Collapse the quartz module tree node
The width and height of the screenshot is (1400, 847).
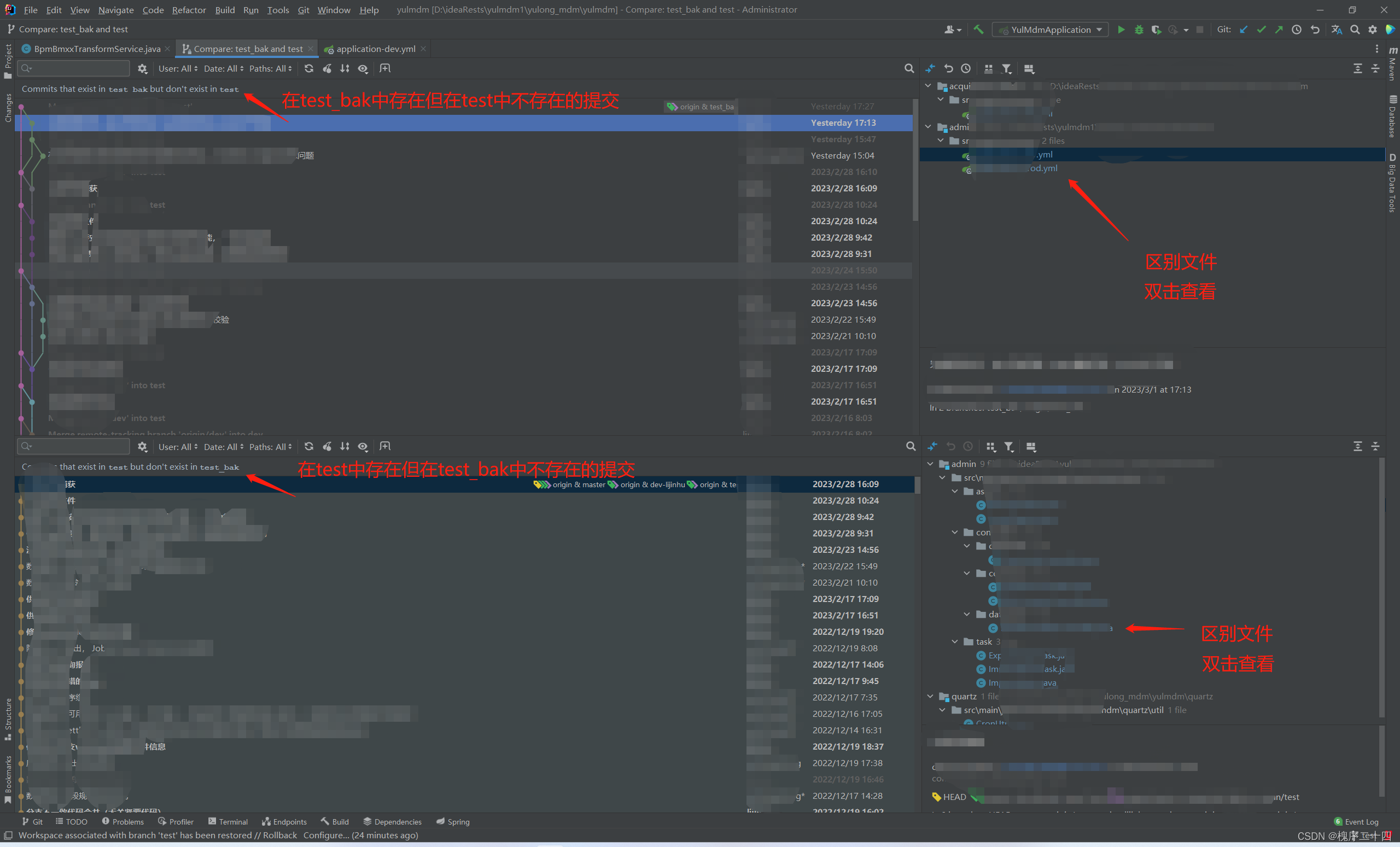coord(930,696)
